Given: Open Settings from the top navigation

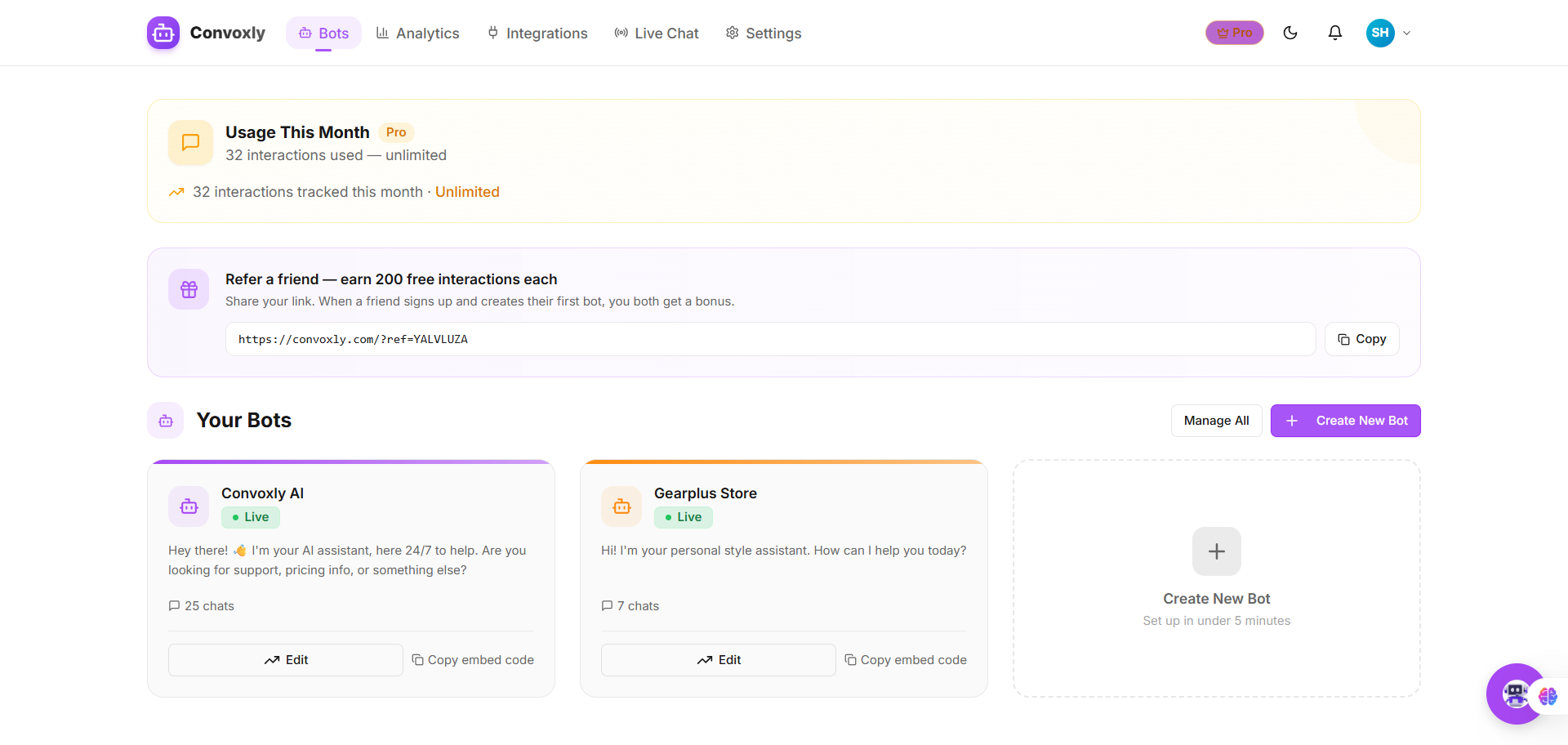Looking at the screenshot, I should pos(763,33).
